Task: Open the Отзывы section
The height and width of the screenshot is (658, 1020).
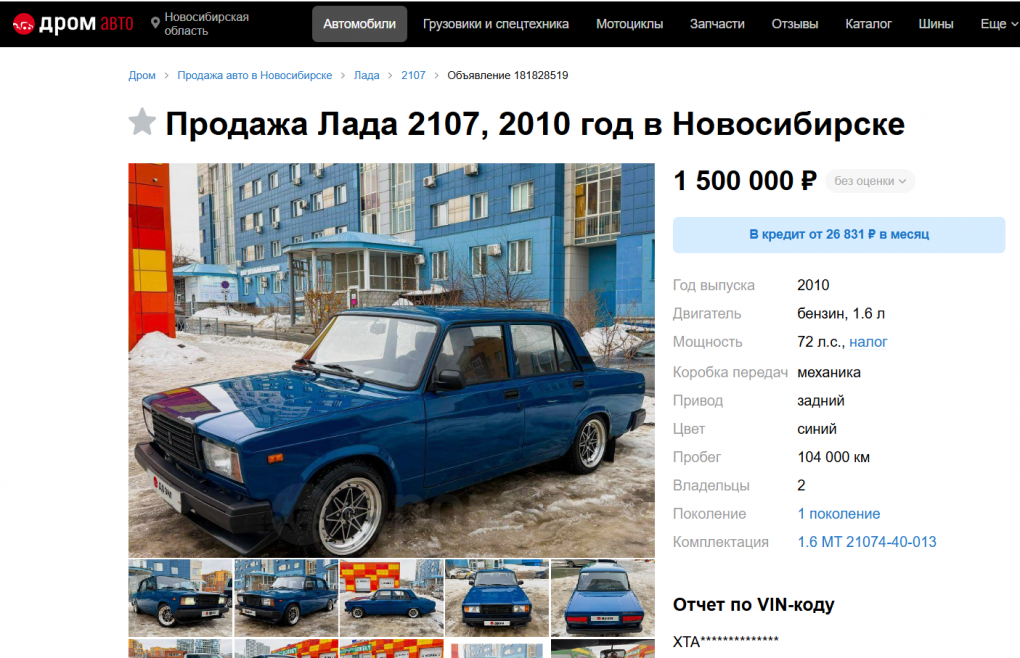Action: [x=794, y=24]
